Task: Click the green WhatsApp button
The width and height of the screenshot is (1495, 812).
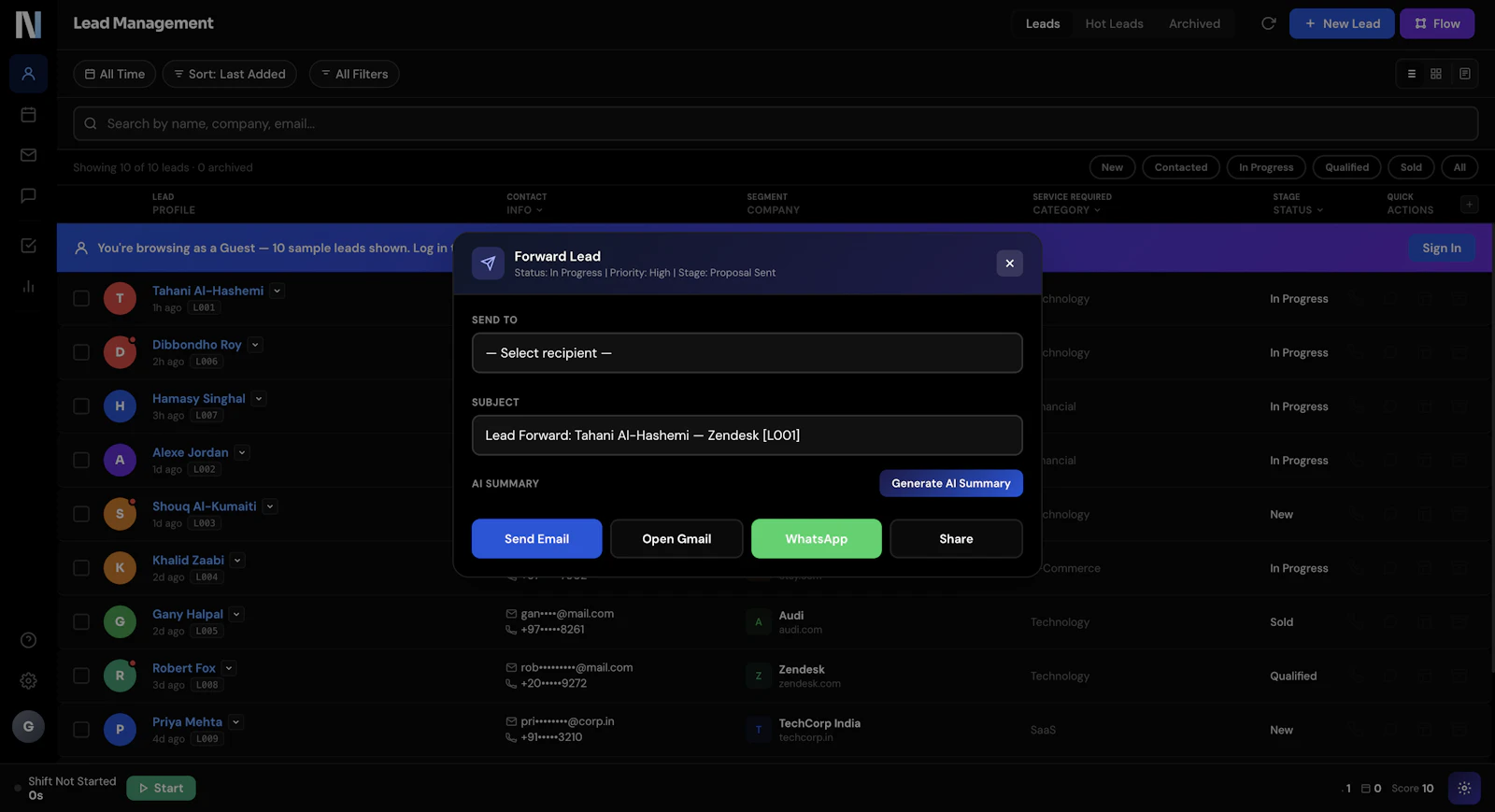Action: (x=816, y=538)
